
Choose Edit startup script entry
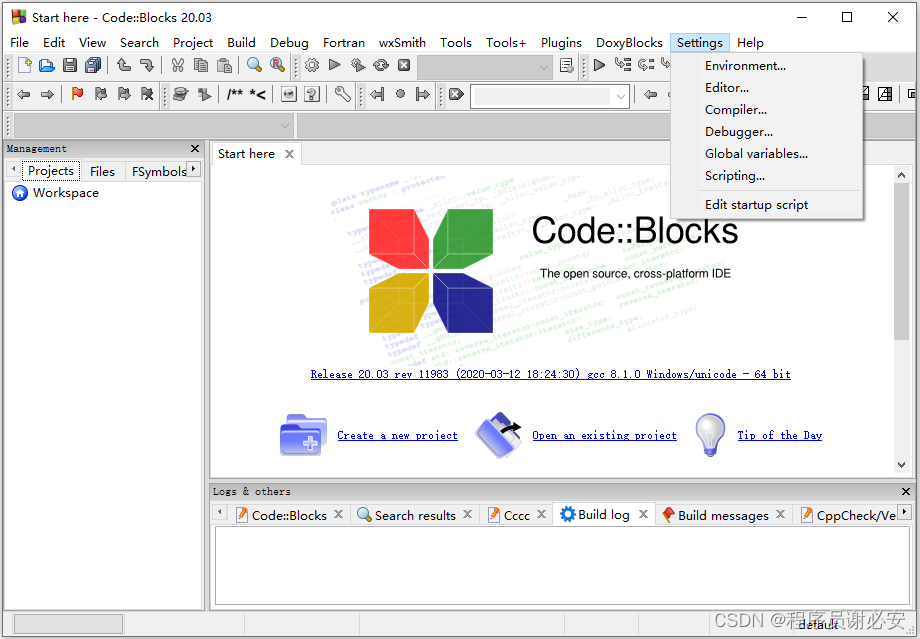coord(756,205)
